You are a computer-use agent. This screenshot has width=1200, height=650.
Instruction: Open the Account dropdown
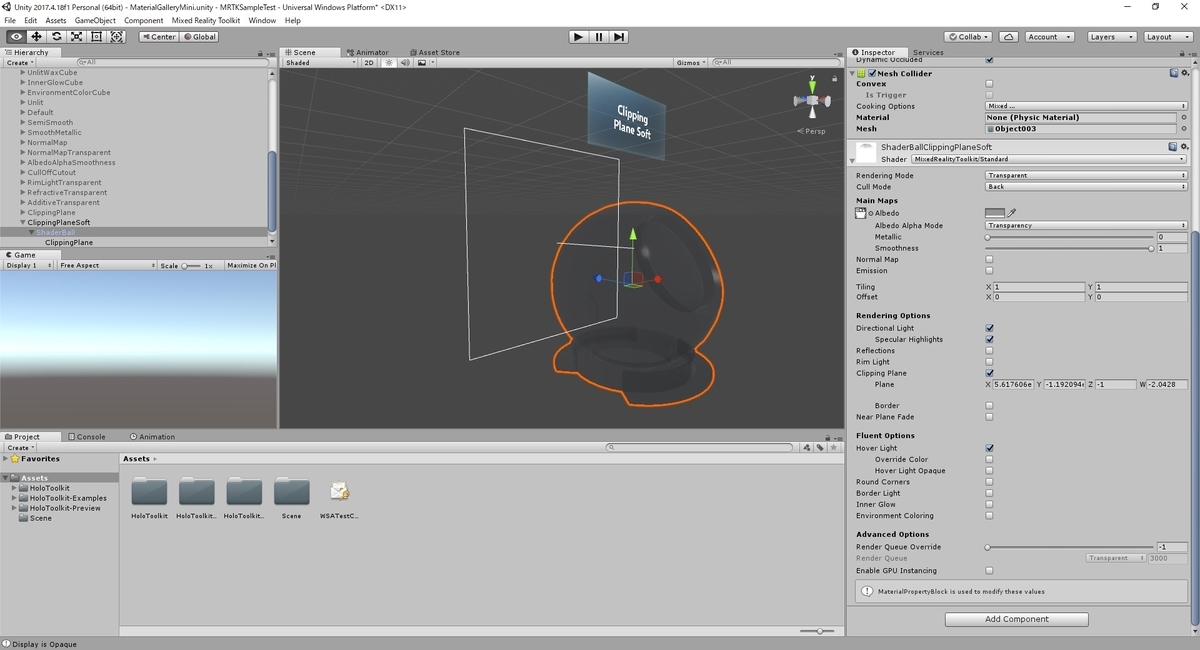[1049, 37]
